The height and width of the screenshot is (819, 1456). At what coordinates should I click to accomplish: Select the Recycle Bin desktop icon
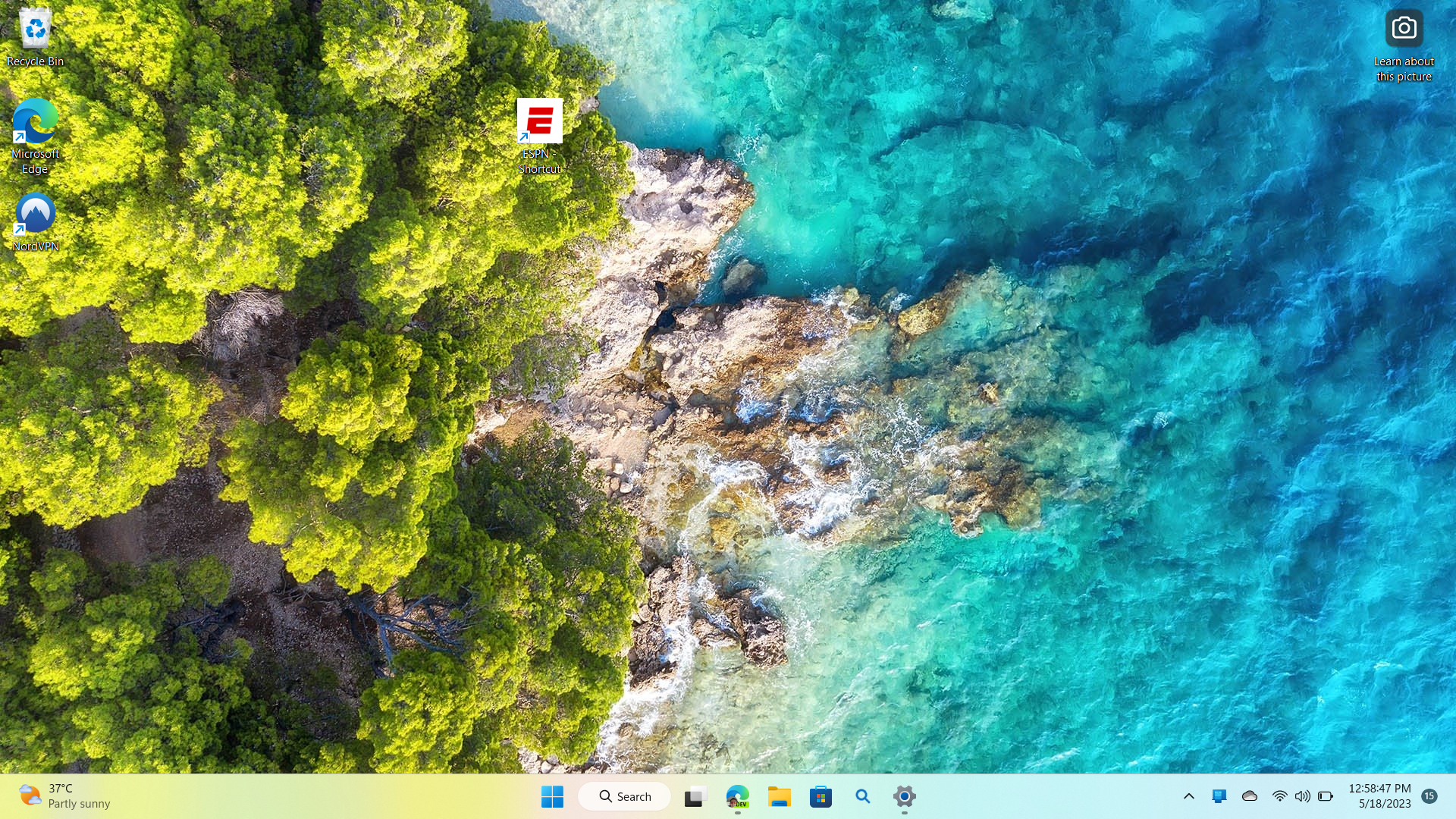point(35,38)
